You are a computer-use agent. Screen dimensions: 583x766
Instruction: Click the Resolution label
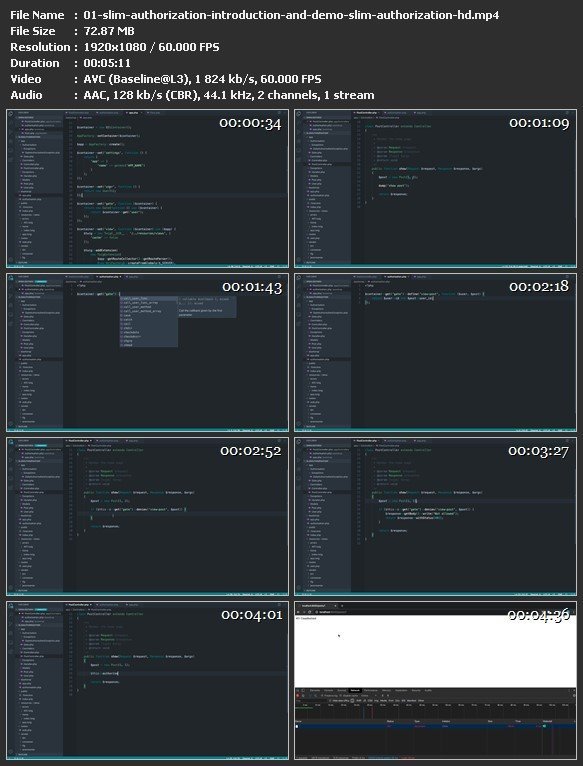pyautogui.click(x=40, y=47)
